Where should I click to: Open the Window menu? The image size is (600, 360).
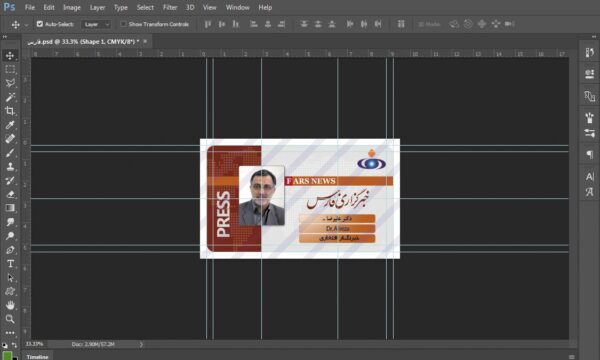(x=237, y=7)
